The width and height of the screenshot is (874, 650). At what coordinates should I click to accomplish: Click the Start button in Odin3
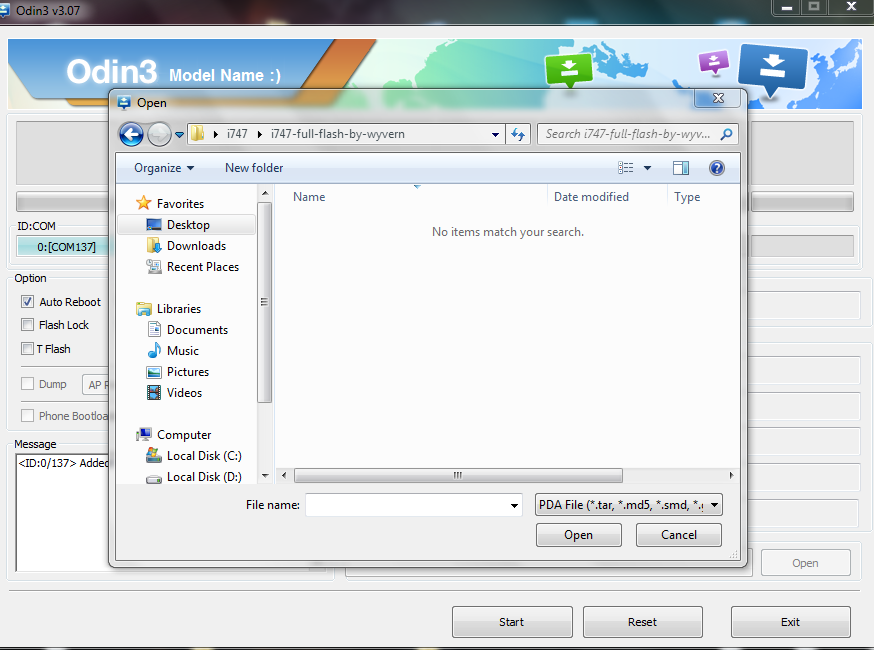pos(512,622)
